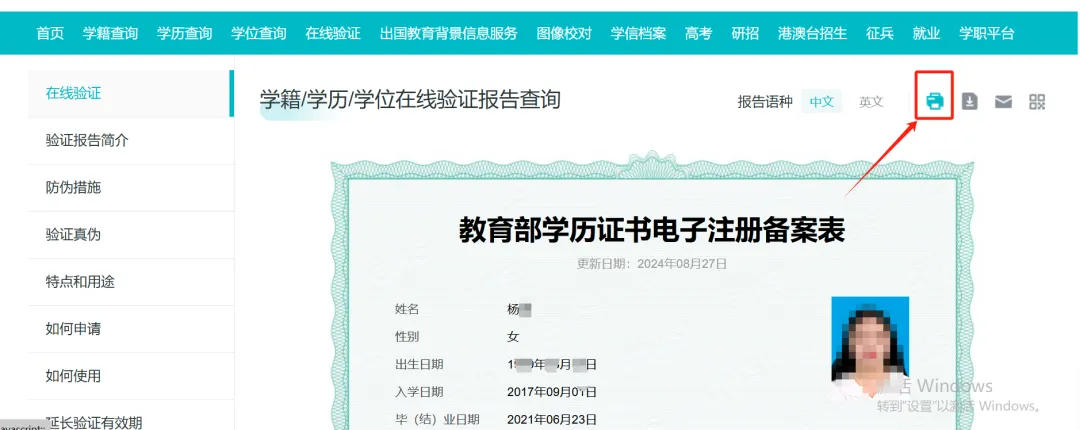1080x430 pixels.
Task: Switch report language to 英文
Action: [871, 102]
